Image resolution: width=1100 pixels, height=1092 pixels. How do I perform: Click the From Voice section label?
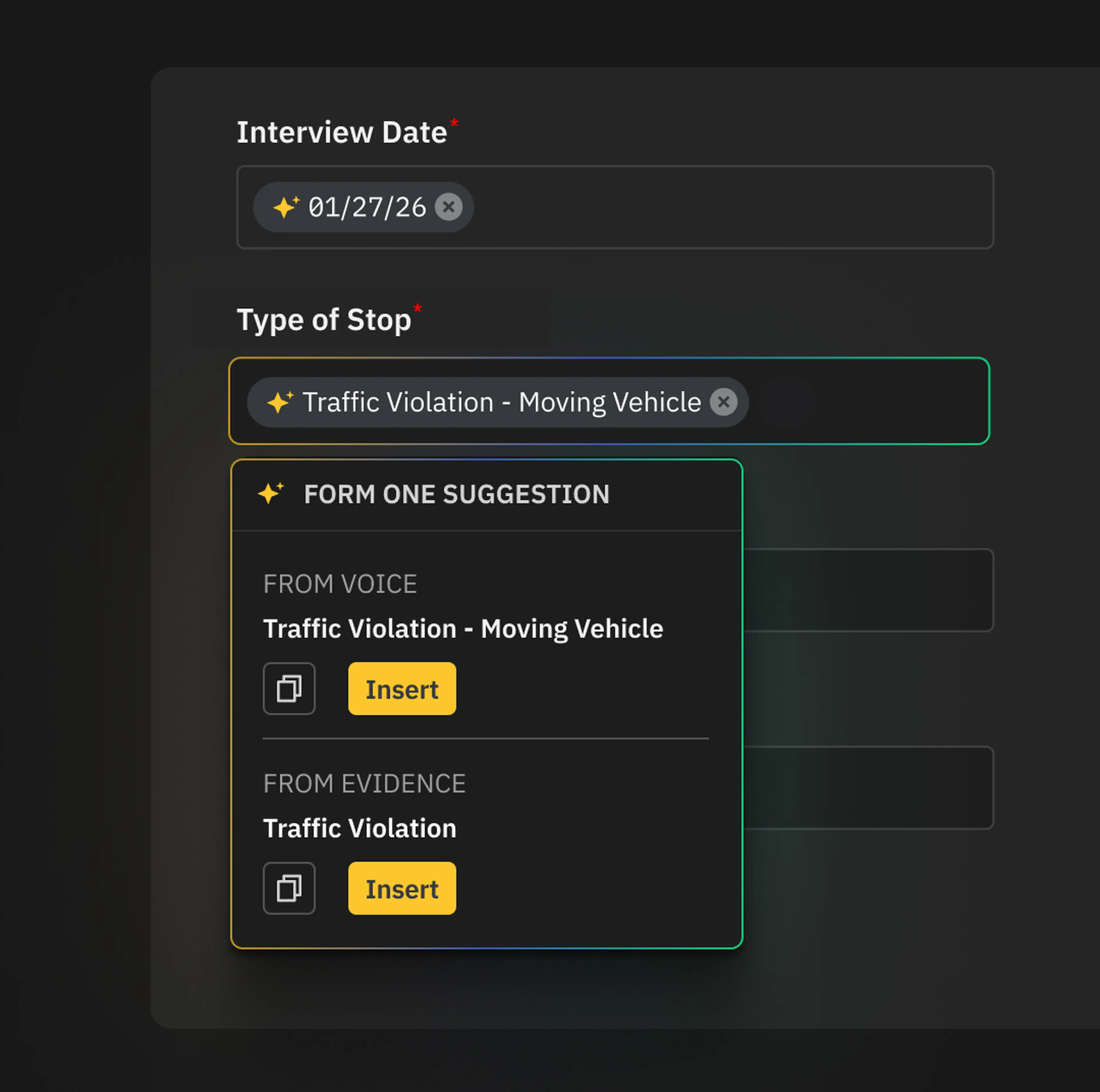(340, 584)
